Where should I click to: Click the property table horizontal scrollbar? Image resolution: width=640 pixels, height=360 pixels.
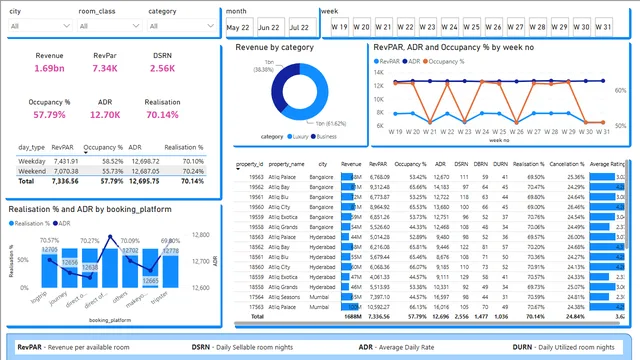tap(427, 324)
